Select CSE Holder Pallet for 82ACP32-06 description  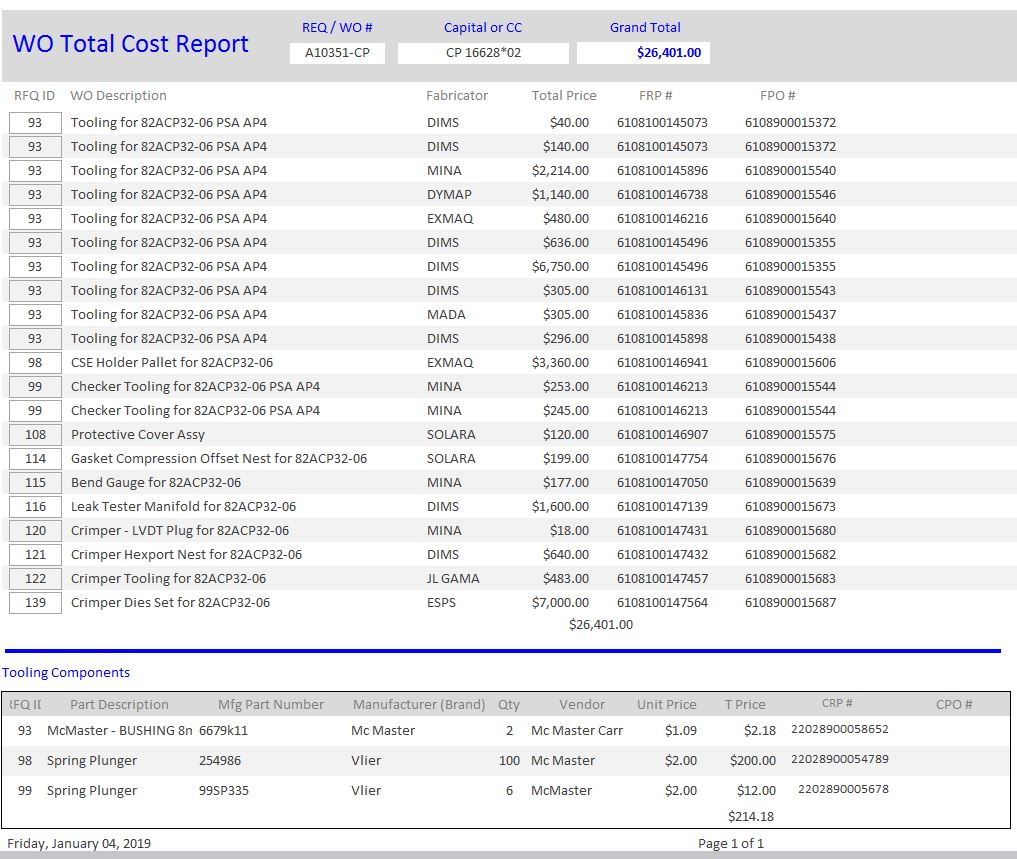click(172, 363)
